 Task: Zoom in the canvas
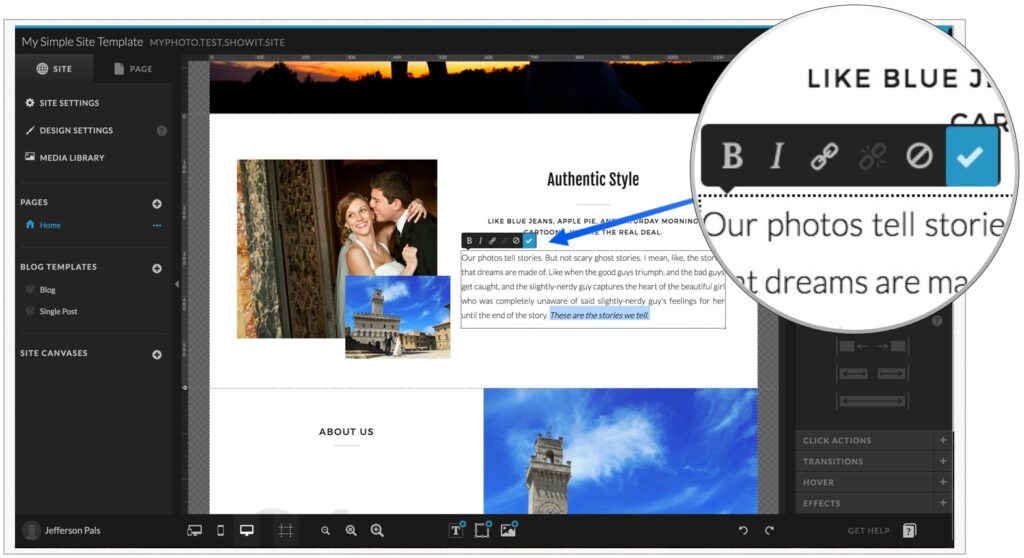[x=377, y=531]
